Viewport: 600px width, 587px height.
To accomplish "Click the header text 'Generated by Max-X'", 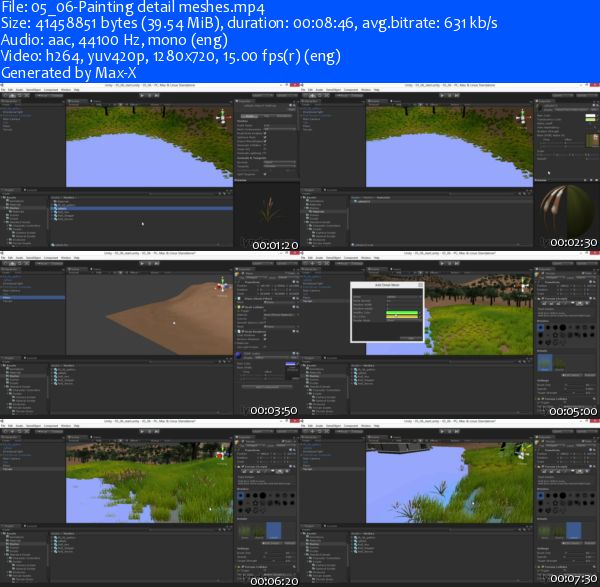I will coord(69,73).
